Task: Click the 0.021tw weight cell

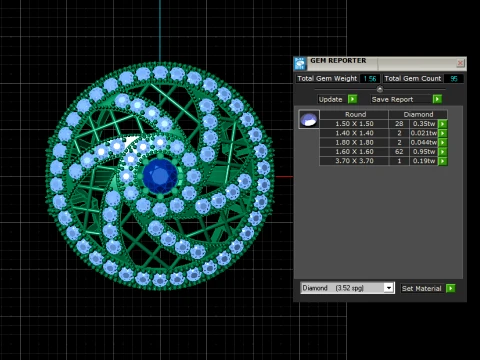Action: [424, 133]
